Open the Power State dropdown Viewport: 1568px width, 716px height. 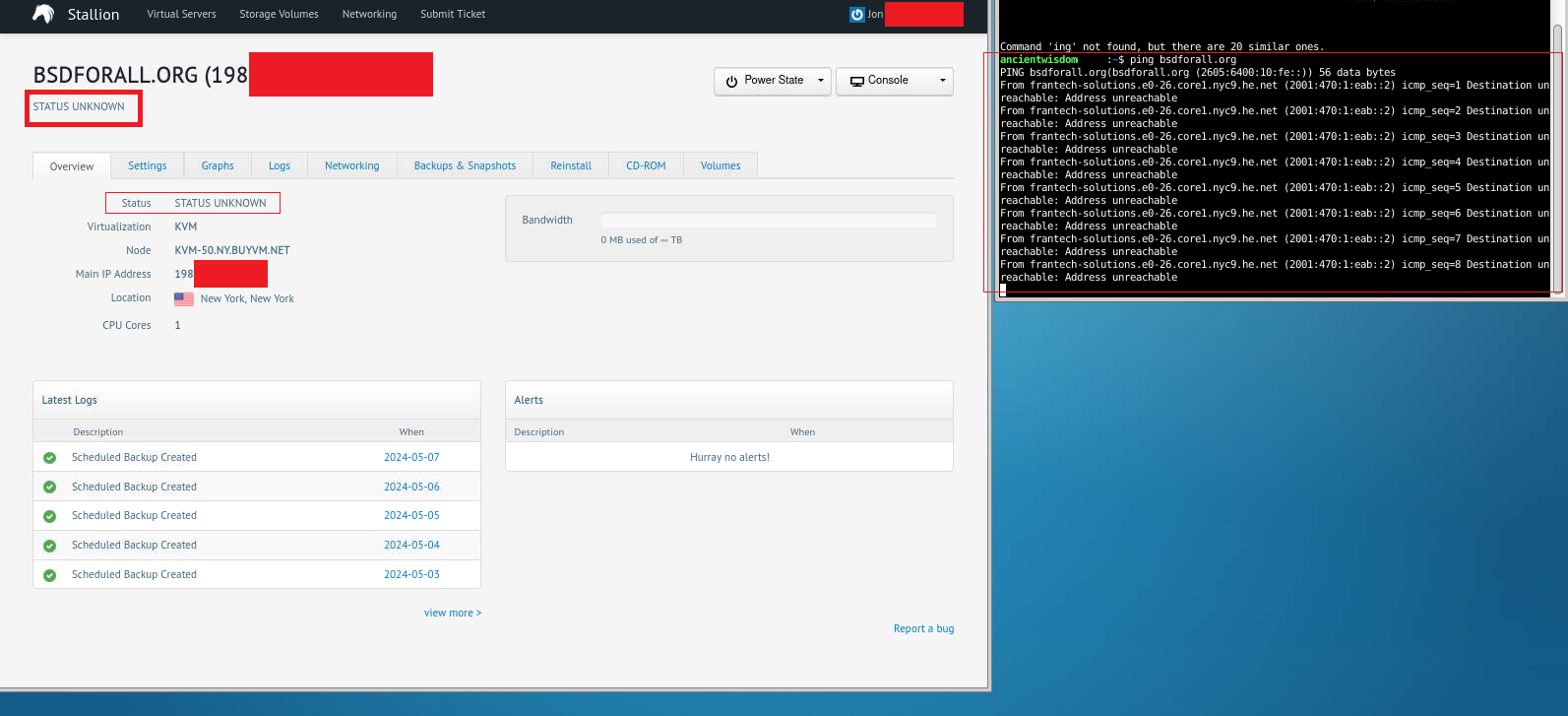pos(773,81)
